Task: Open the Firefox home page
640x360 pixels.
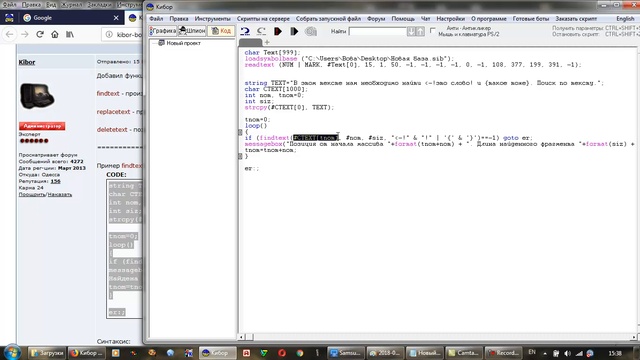Action: click(55, 34)
